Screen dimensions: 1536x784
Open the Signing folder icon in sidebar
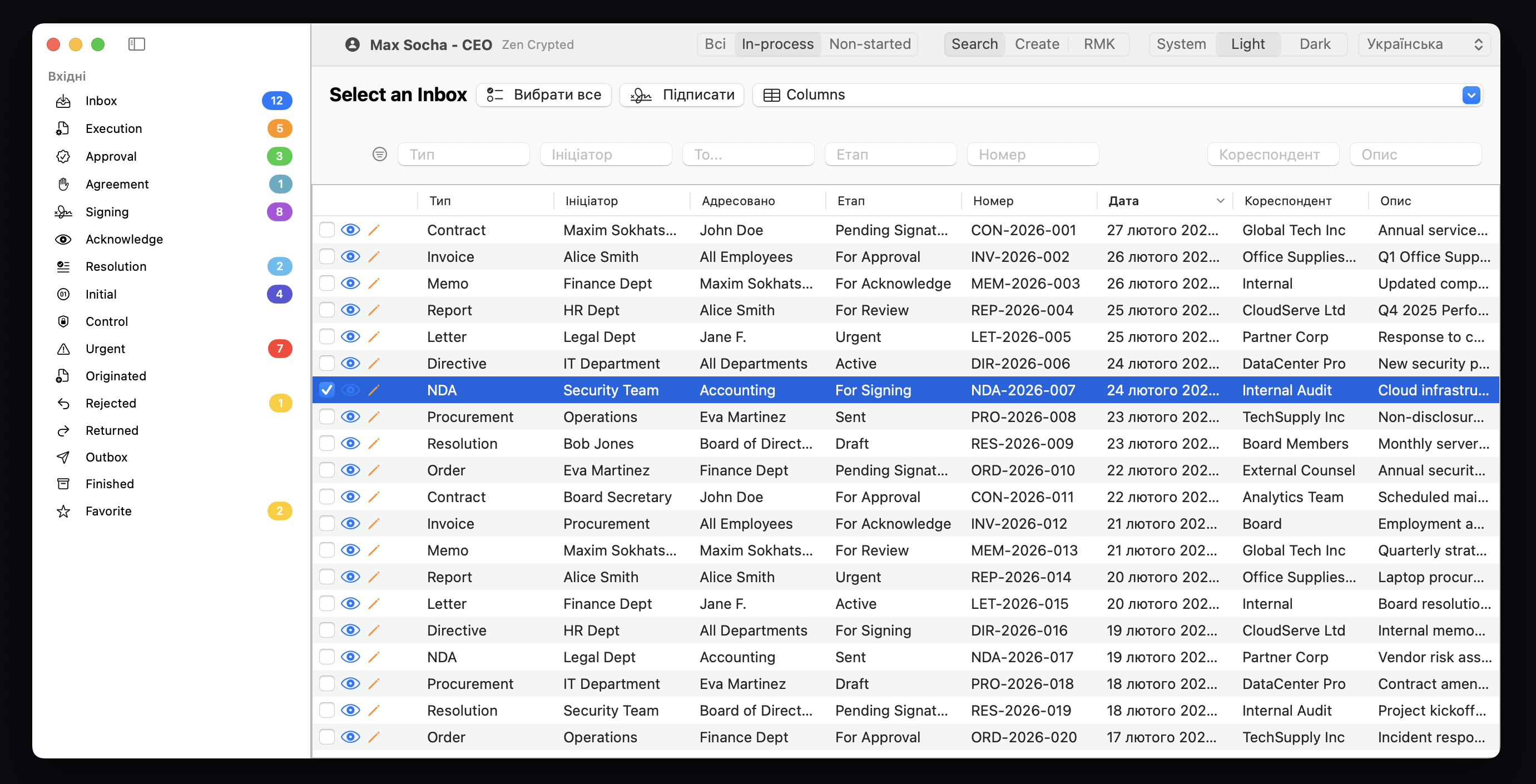63,212
